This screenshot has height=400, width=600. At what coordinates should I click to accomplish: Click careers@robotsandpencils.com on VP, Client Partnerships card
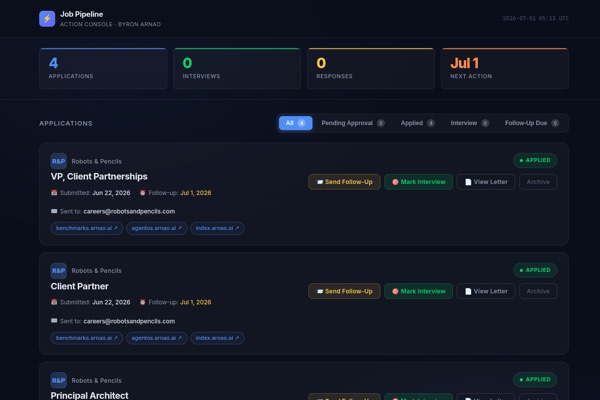point(129,211)
